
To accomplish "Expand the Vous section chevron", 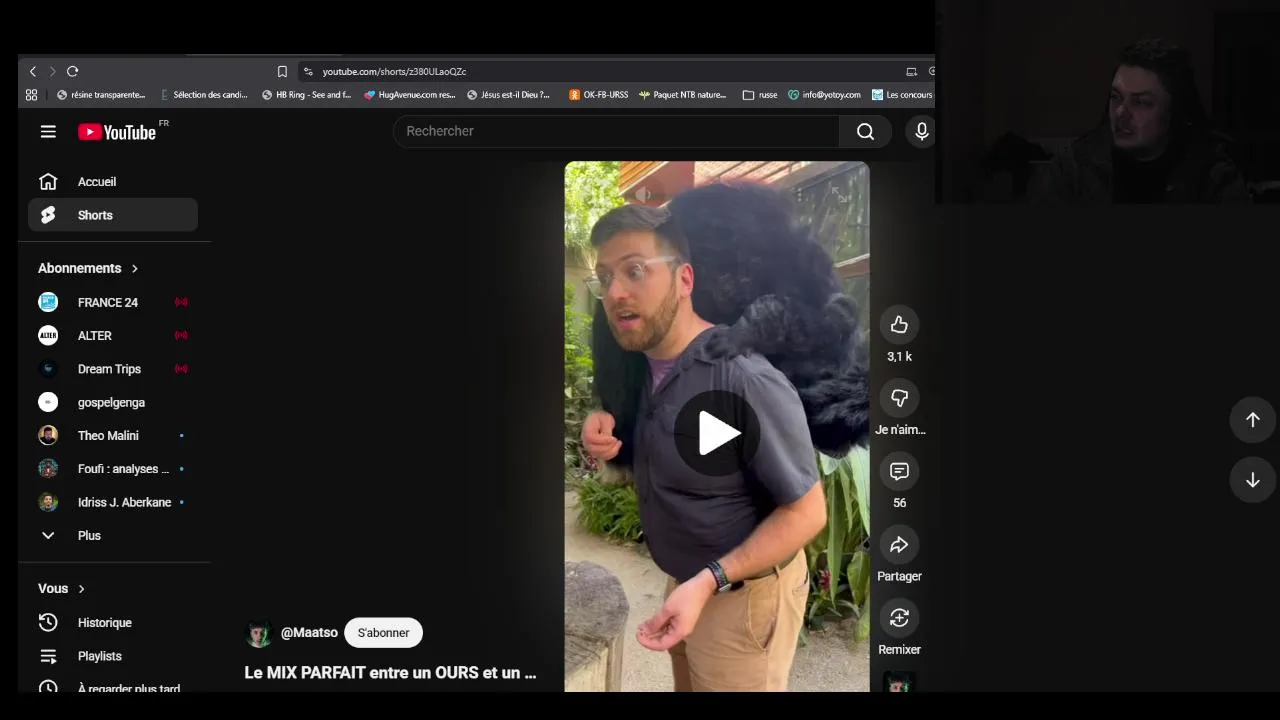I will (81, 589).
